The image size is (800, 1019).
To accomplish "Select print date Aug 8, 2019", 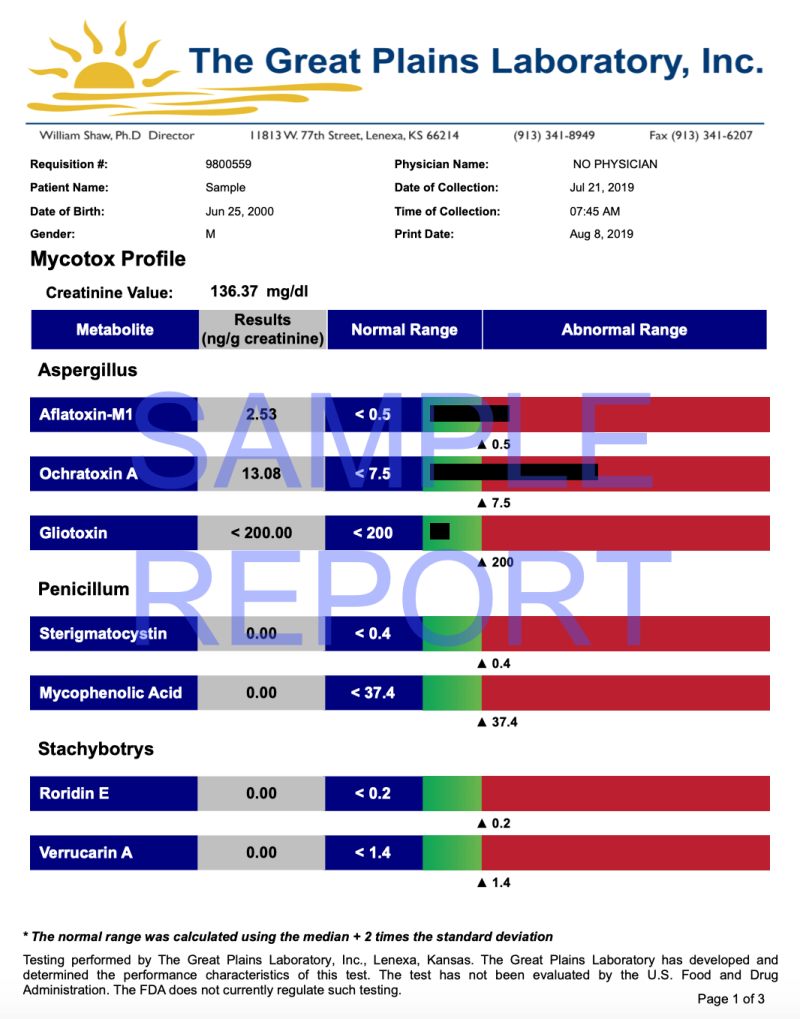I will coord(601,234).
